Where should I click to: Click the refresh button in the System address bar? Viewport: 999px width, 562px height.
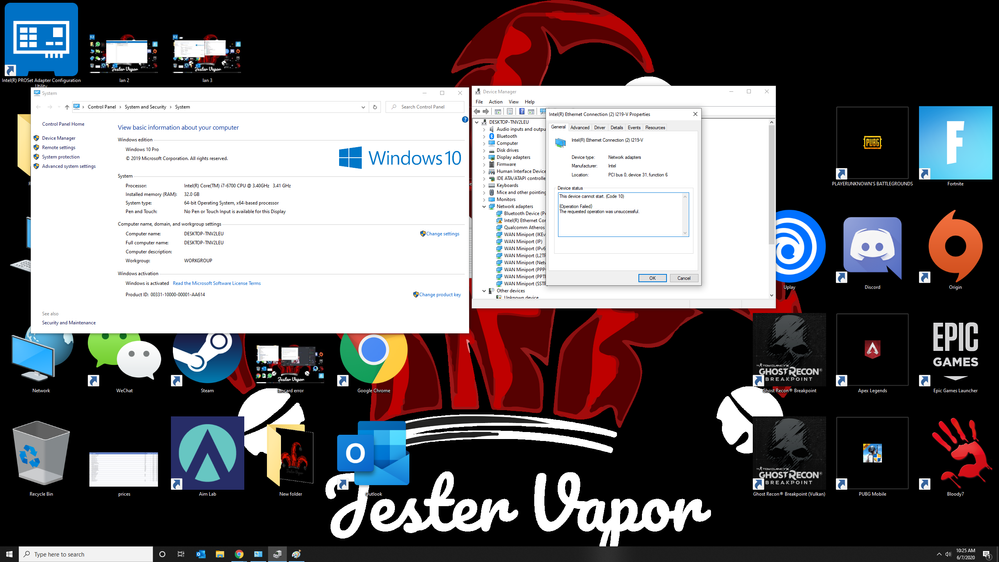point(375,107)
